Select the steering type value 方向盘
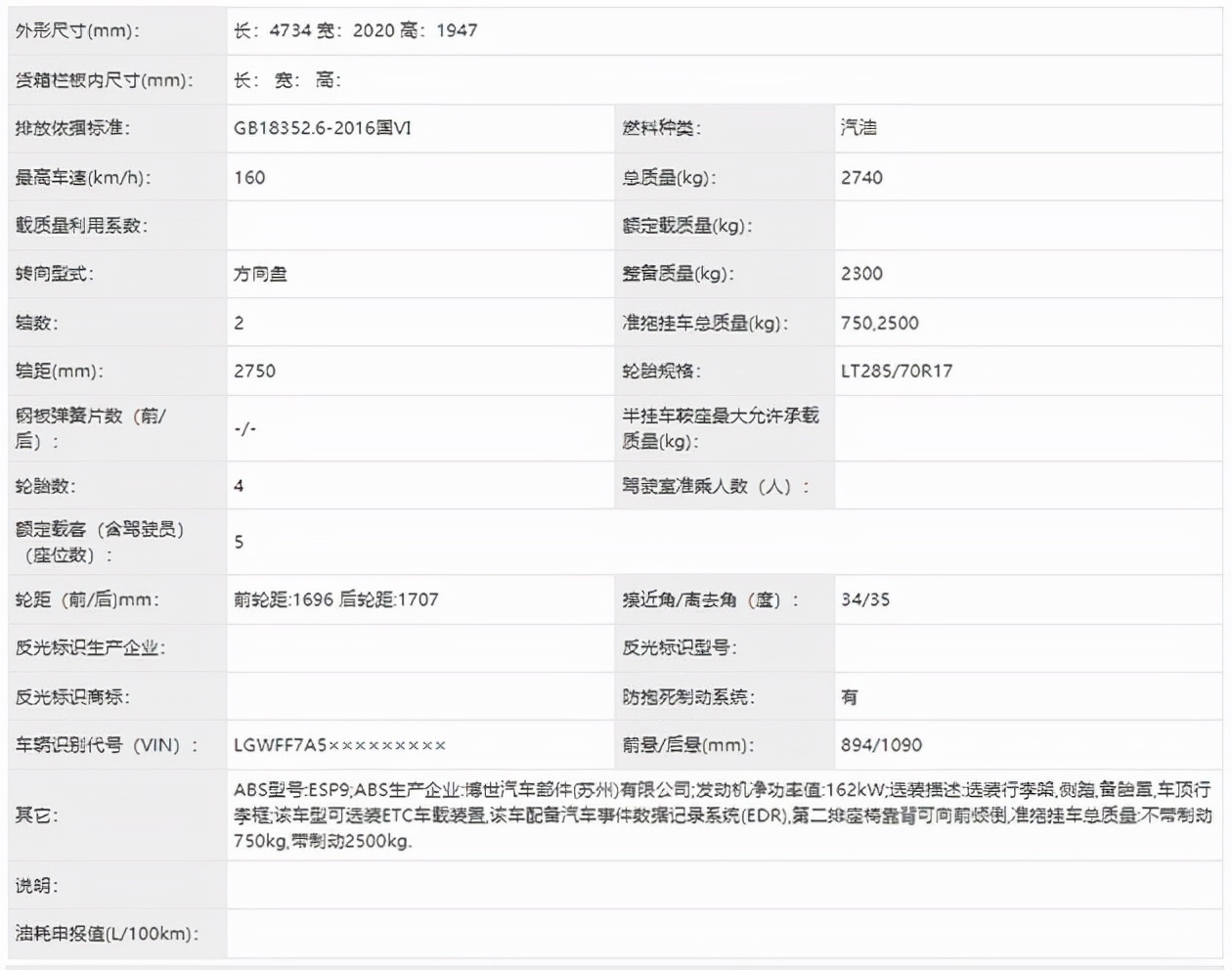The height and width of the screenshot is (970, 1232). (260, 275)
